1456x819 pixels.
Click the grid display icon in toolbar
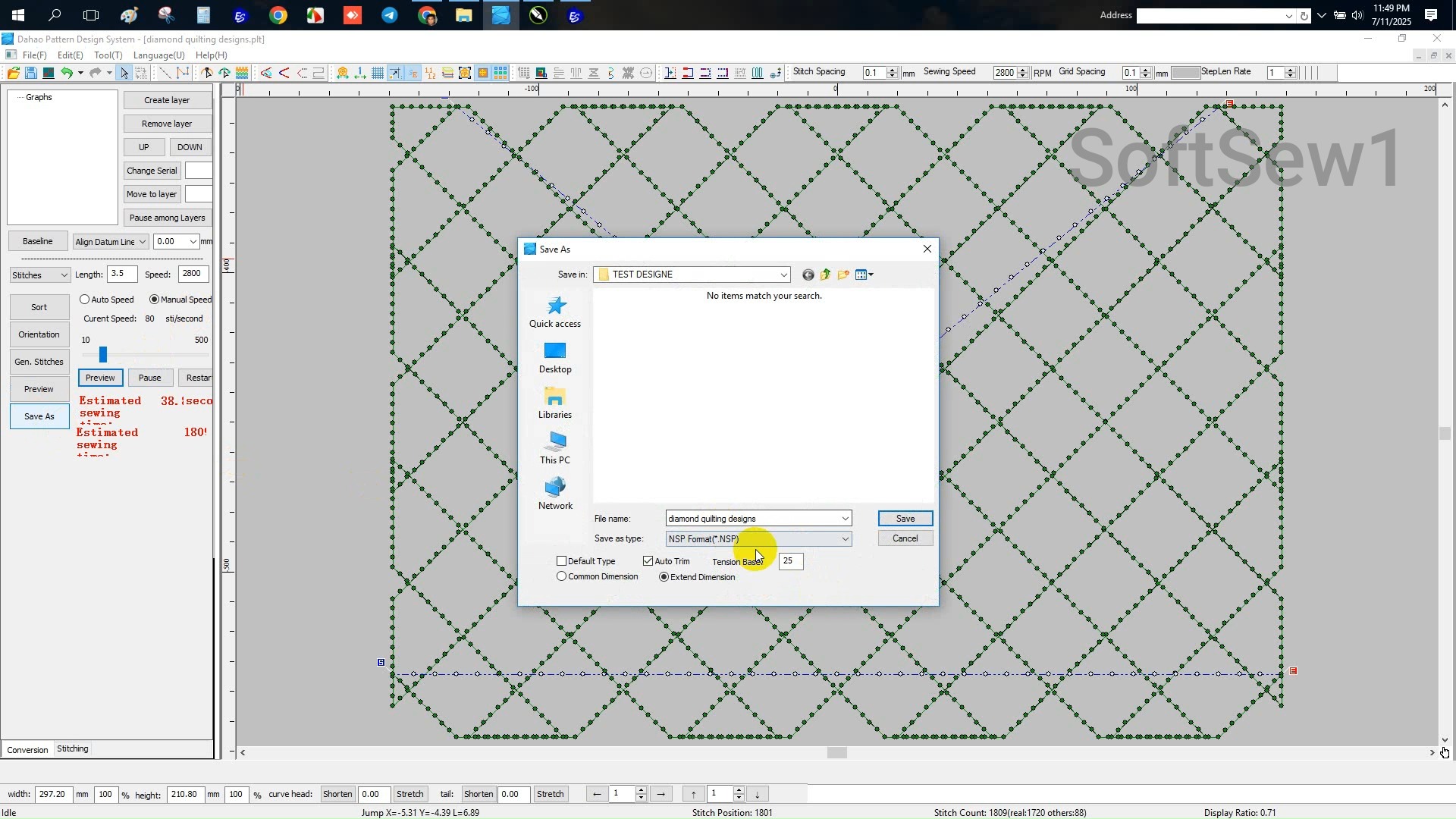click(x=378, y=73)
